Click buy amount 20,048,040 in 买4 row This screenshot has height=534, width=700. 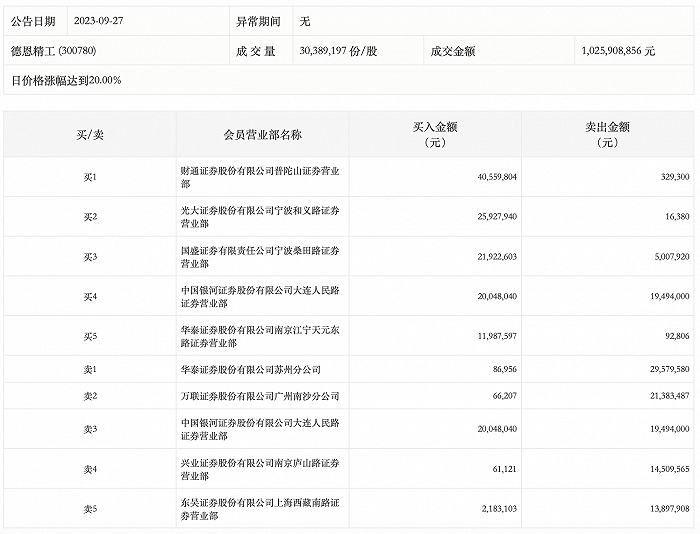tap(497, 296)
